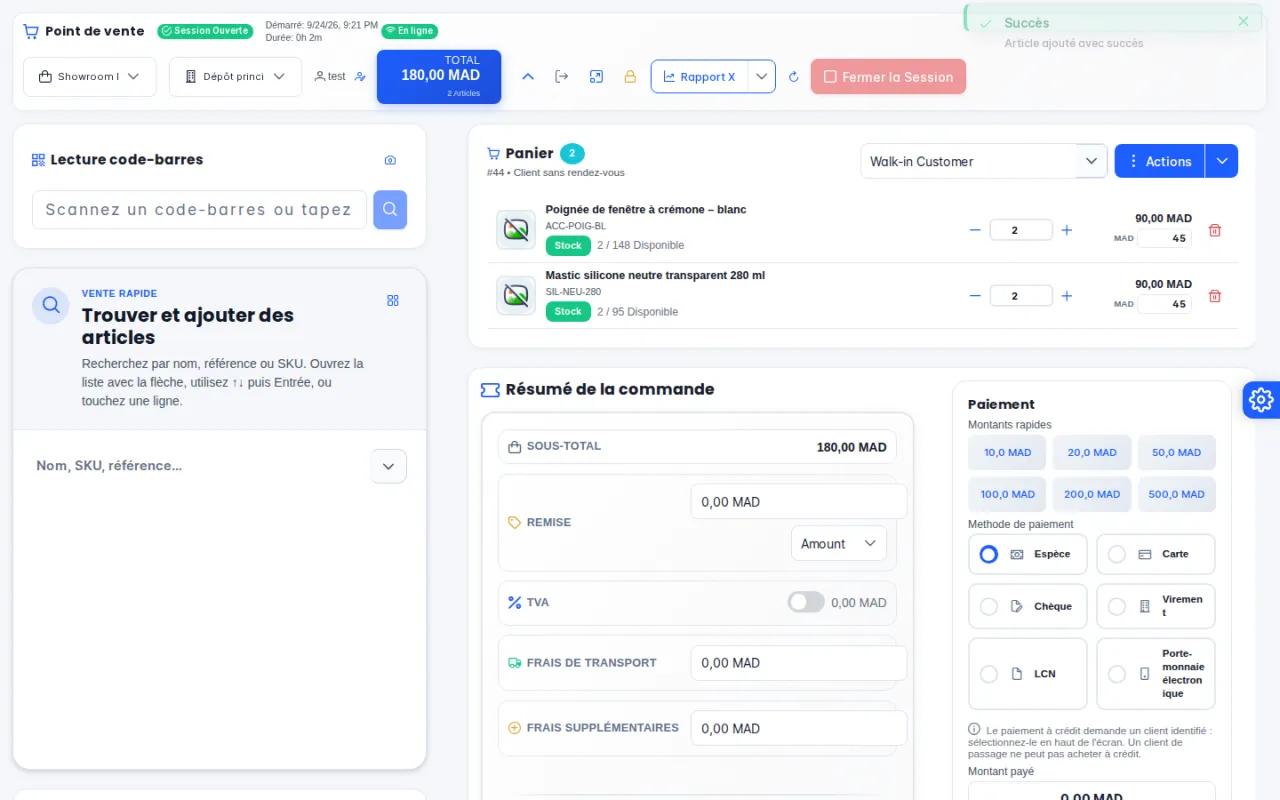Decrease quantity of Poignée de fenêtre
The width and height of the screenshot is (1280, 800).
[975, 230]
